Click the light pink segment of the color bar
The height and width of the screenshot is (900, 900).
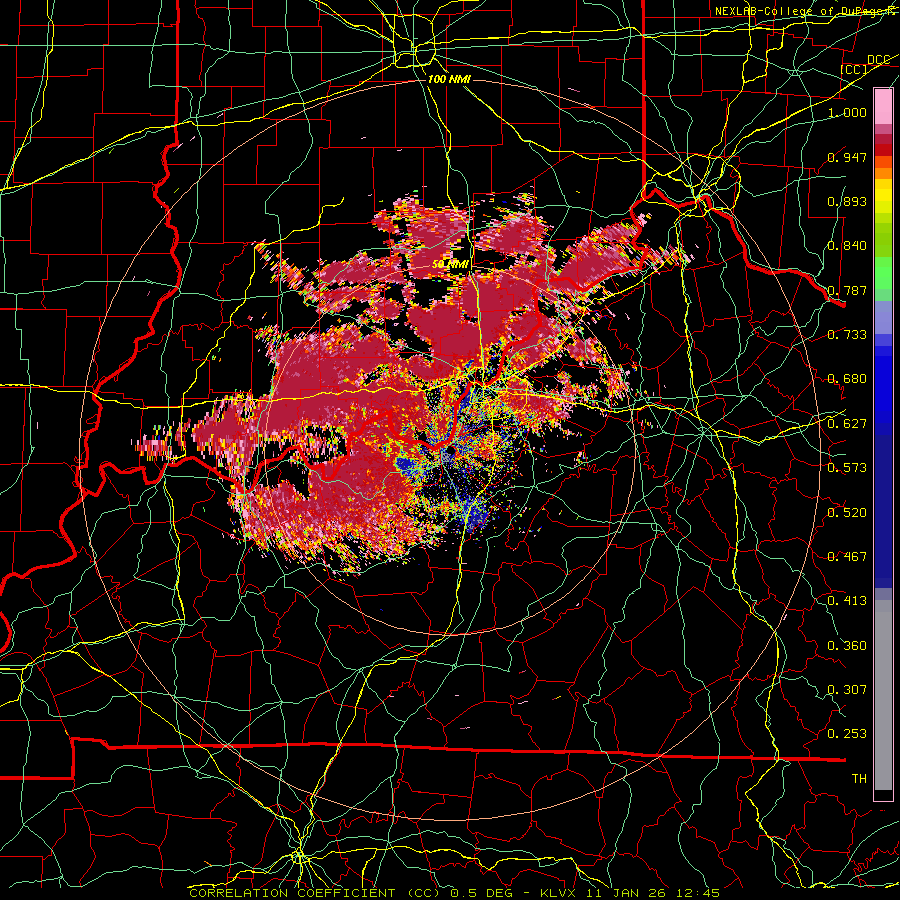point(883,106)
